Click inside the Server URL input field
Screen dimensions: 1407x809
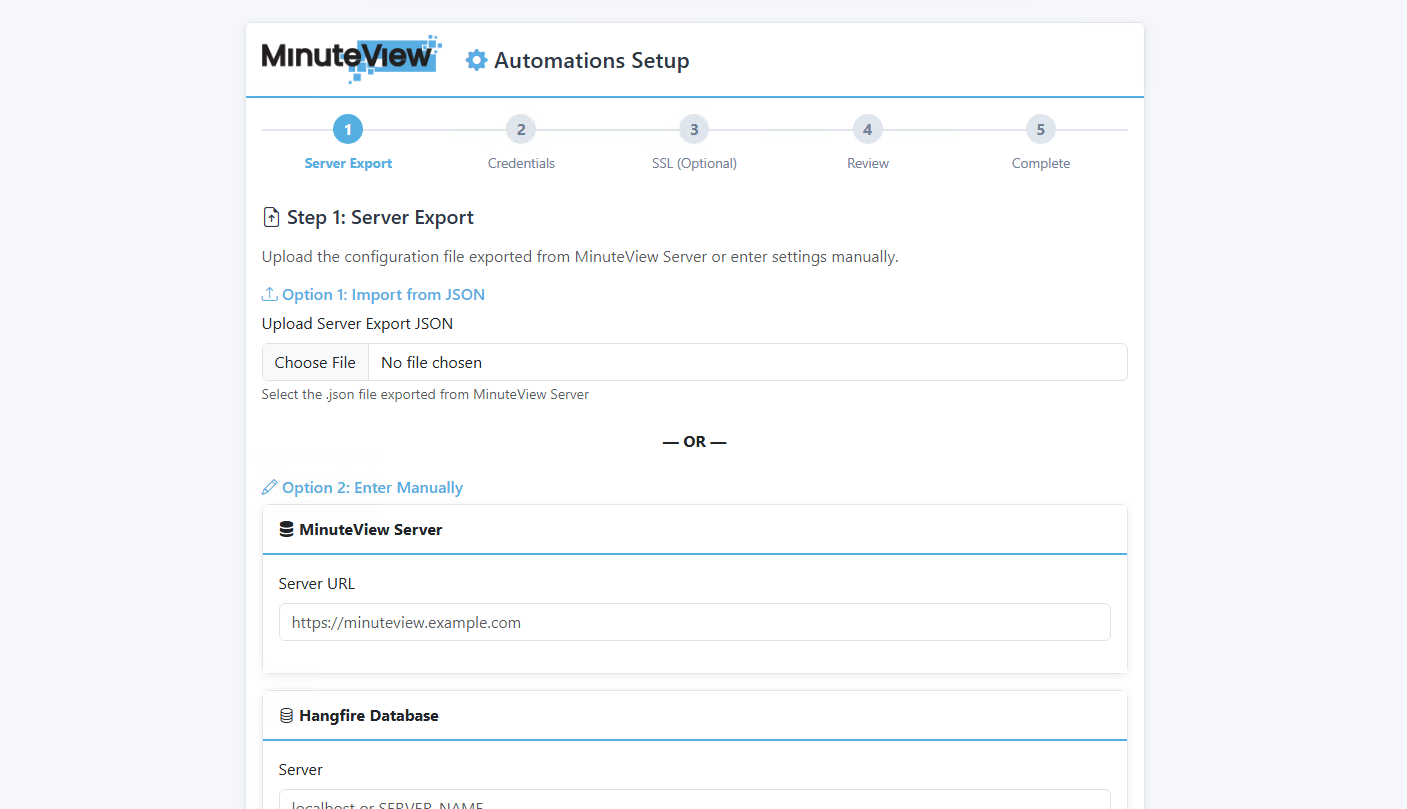coord(694,621)
